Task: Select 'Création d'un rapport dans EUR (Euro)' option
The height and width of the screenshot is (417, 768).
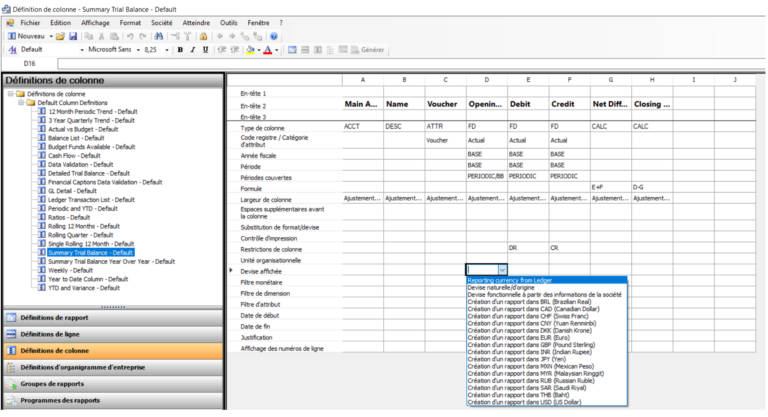Action: click(x=518, y=339)
